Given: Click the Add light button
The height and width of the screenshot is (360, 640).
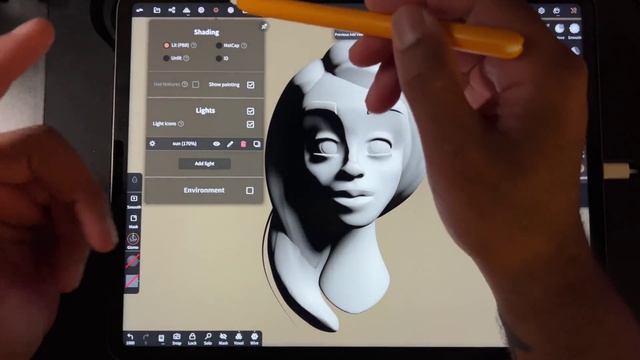Looking at the screenshot, I should [204, 164].
